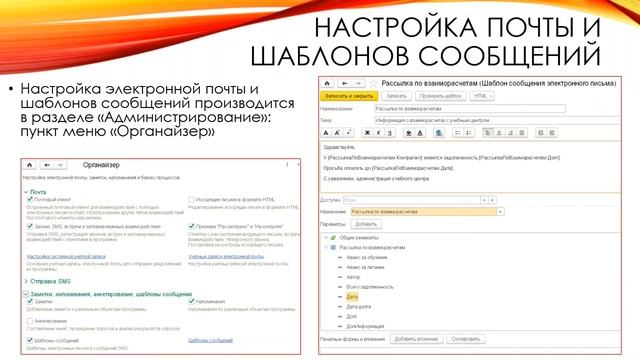Click the Наименование input field
This screenshot has height=360, width=640.
click(x=470, y=109)
